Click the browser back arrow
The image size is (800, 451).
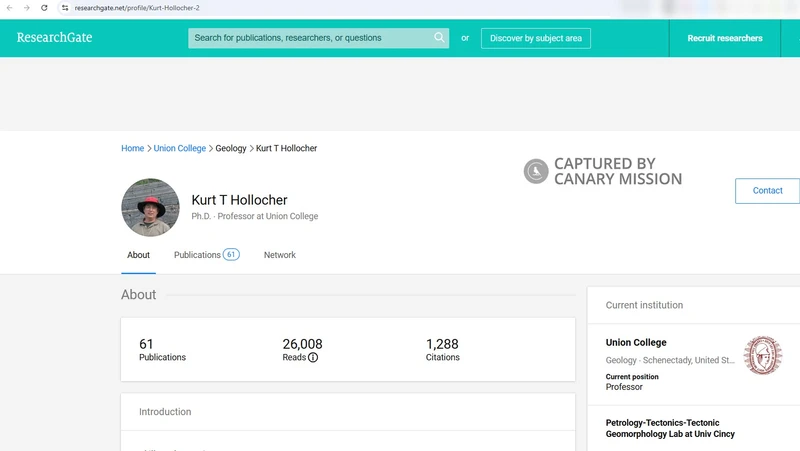pyautogui.click(x=8, y=7)
